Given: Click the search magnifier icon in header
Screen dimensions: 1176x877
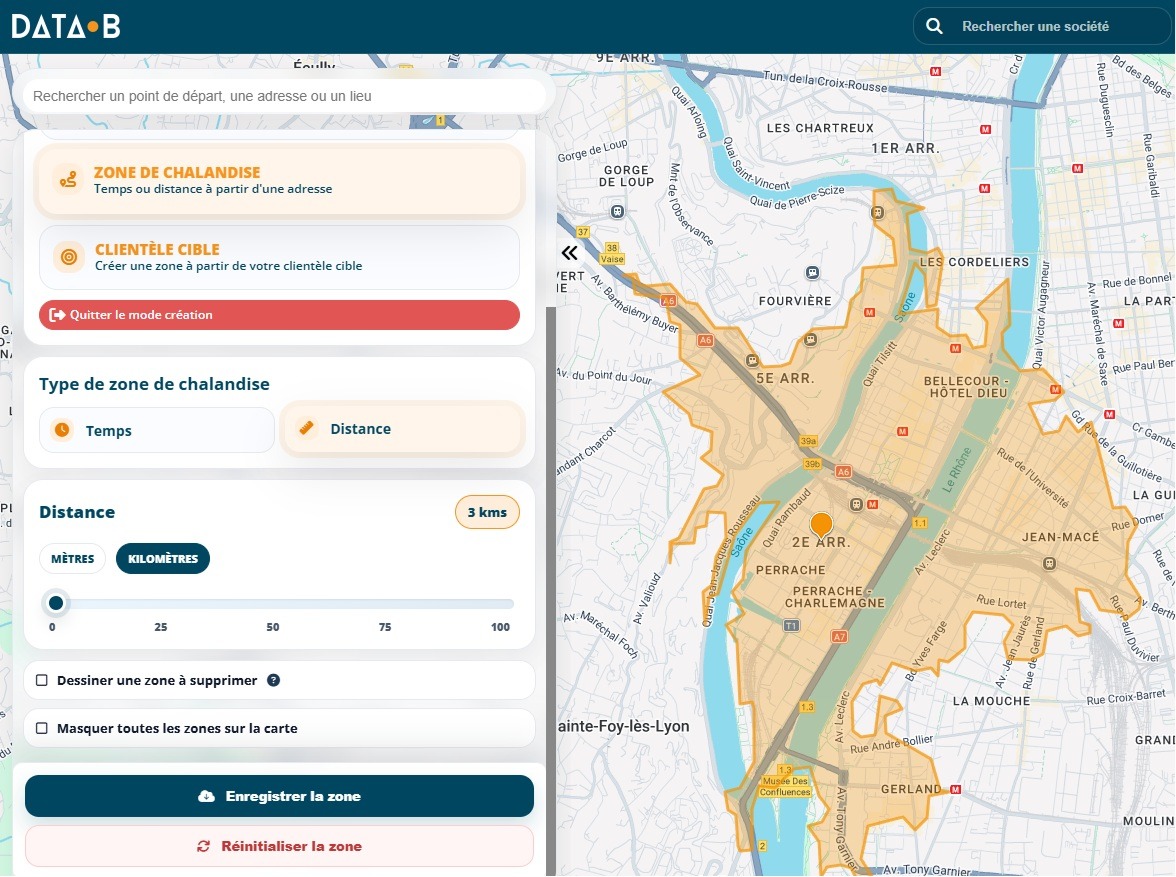Looking at the screenshot, I should 934,26.
